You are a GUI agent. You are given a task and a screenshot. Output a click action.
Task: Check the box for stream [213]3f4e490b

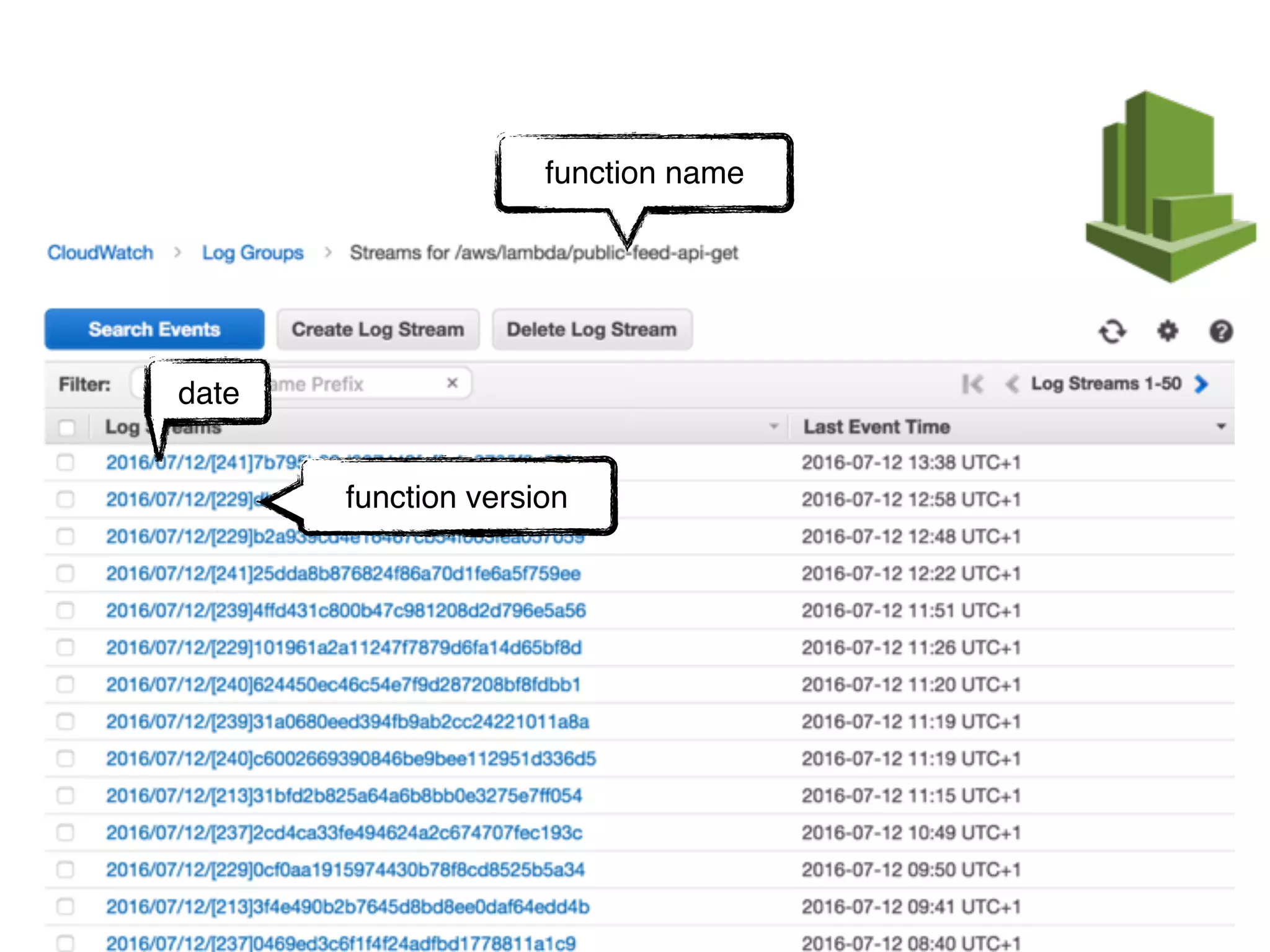click(x=66, y=907)
